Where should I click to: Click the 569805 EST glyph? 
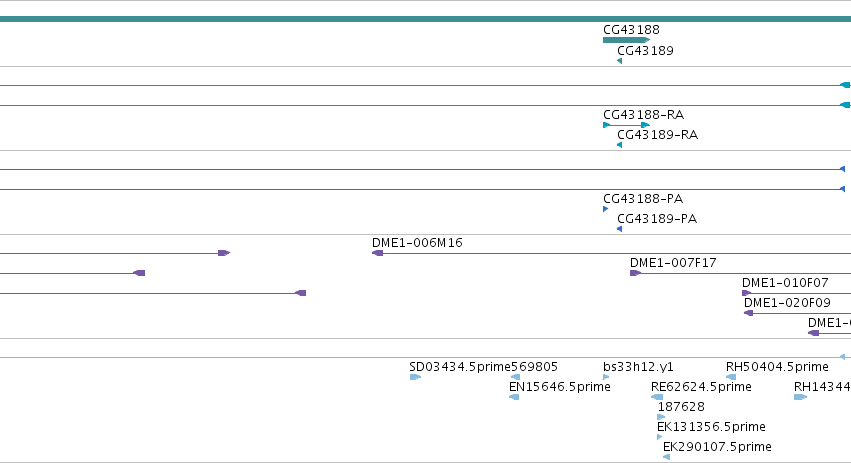point(515,377)
